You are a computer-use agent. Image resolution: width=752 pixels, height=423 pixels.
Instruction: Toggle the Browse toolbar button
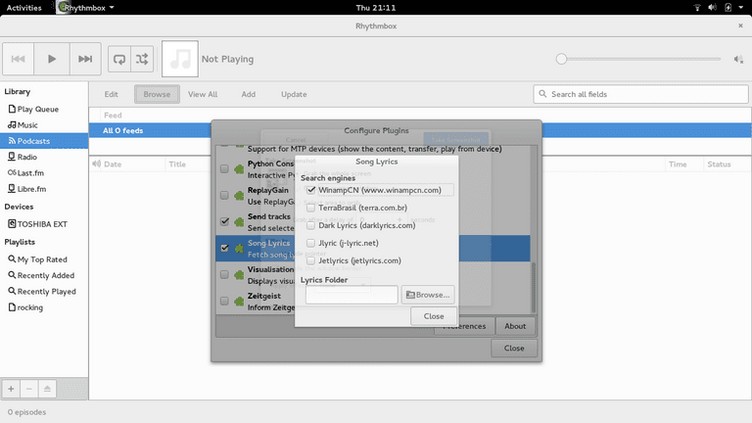click(x=157, y=94)
